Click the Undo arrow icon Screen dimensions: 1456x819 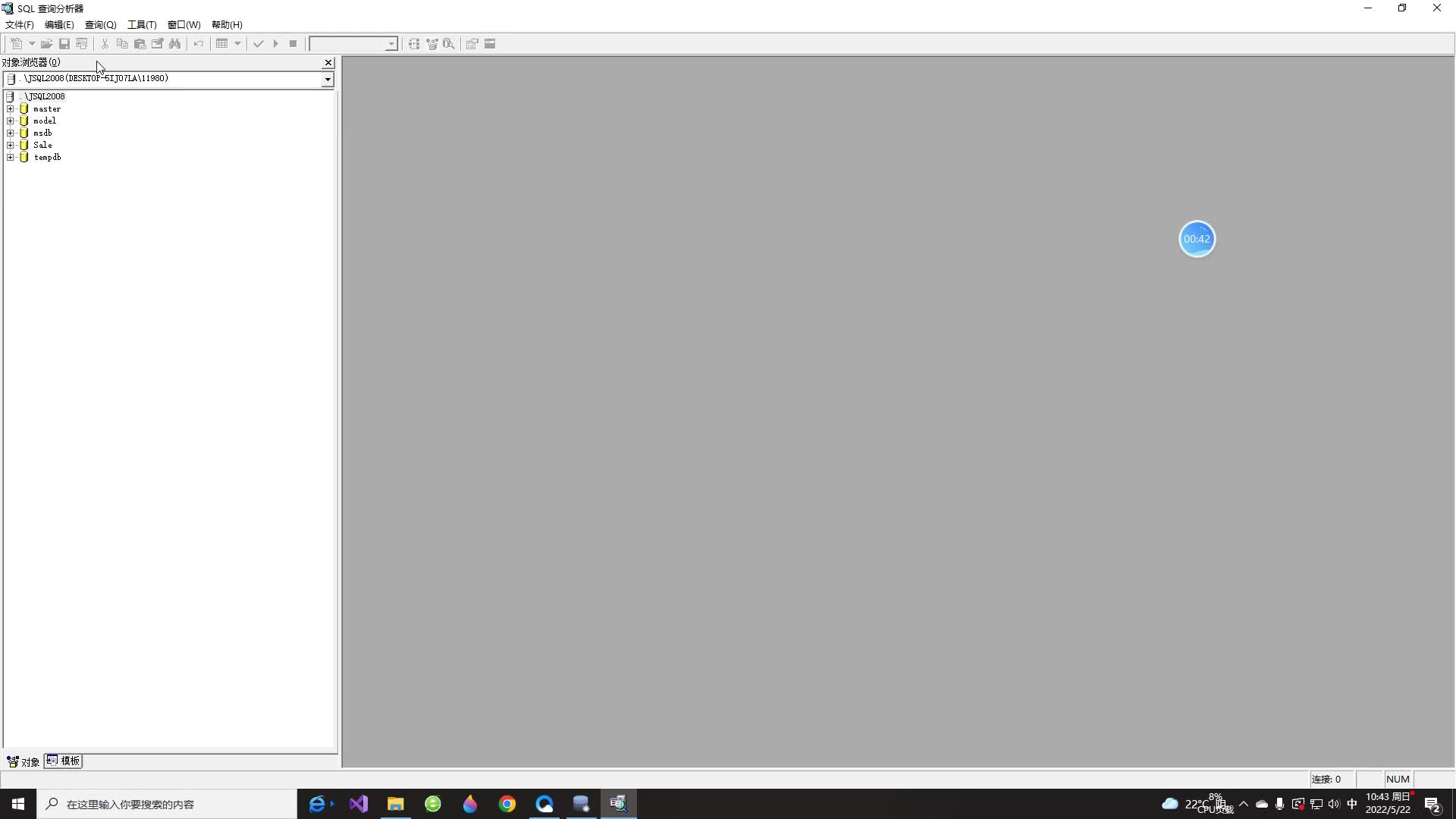199,44
